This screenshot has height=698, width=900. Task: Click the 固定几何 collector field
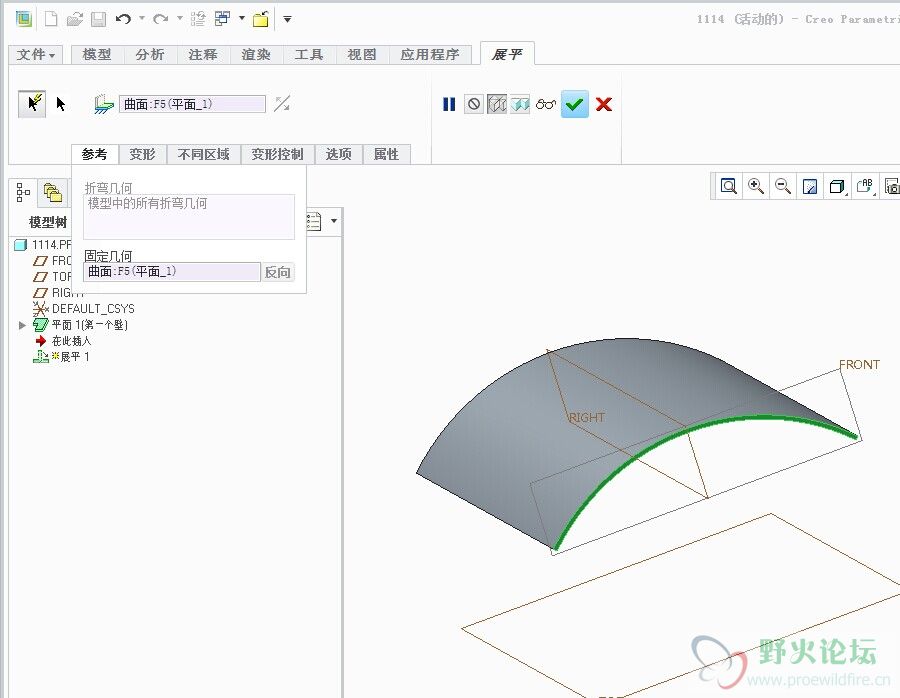click(x=172, y=272)
